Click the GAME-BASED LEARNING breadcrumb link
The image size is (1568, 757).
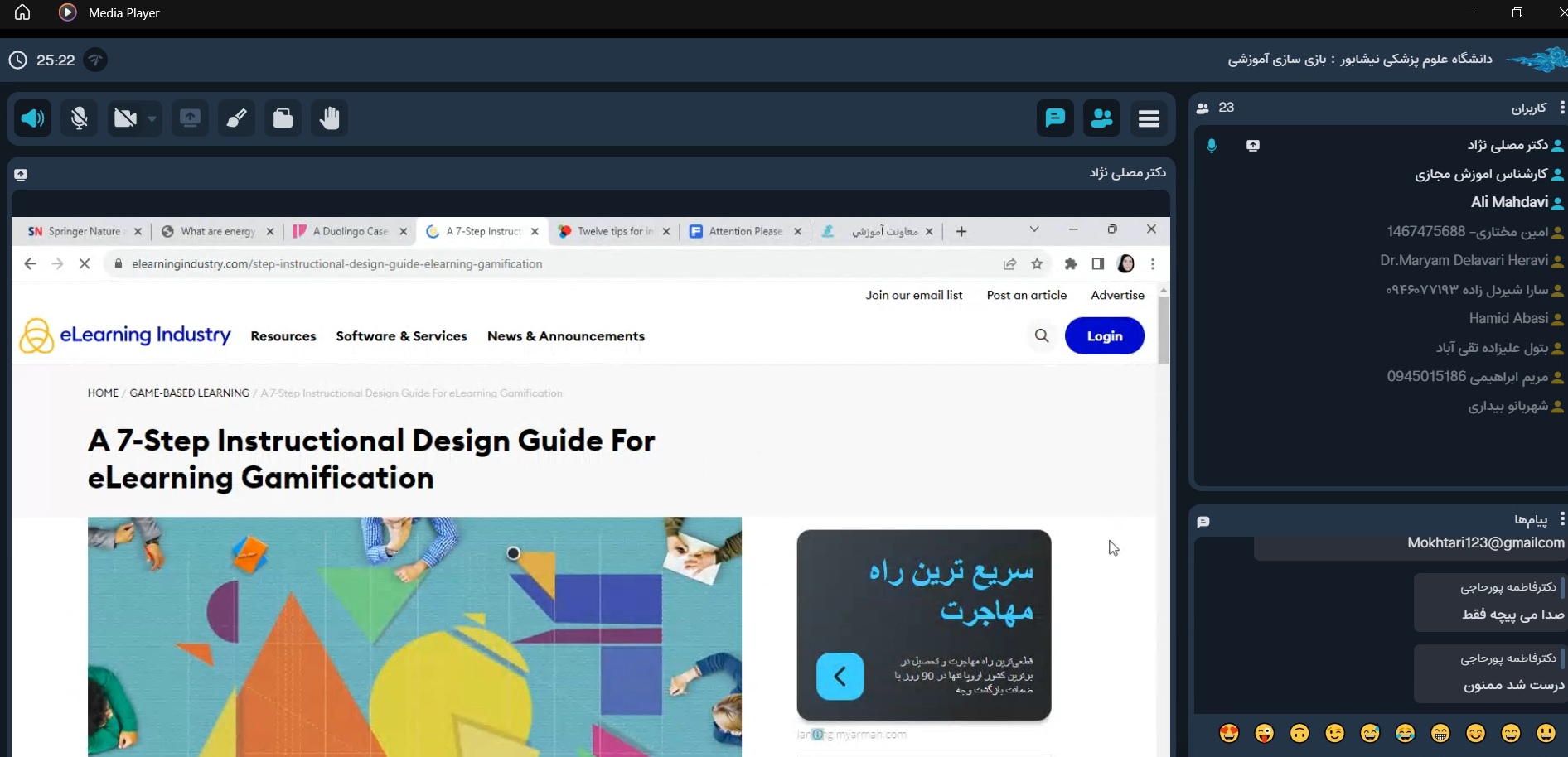(189, 393)
